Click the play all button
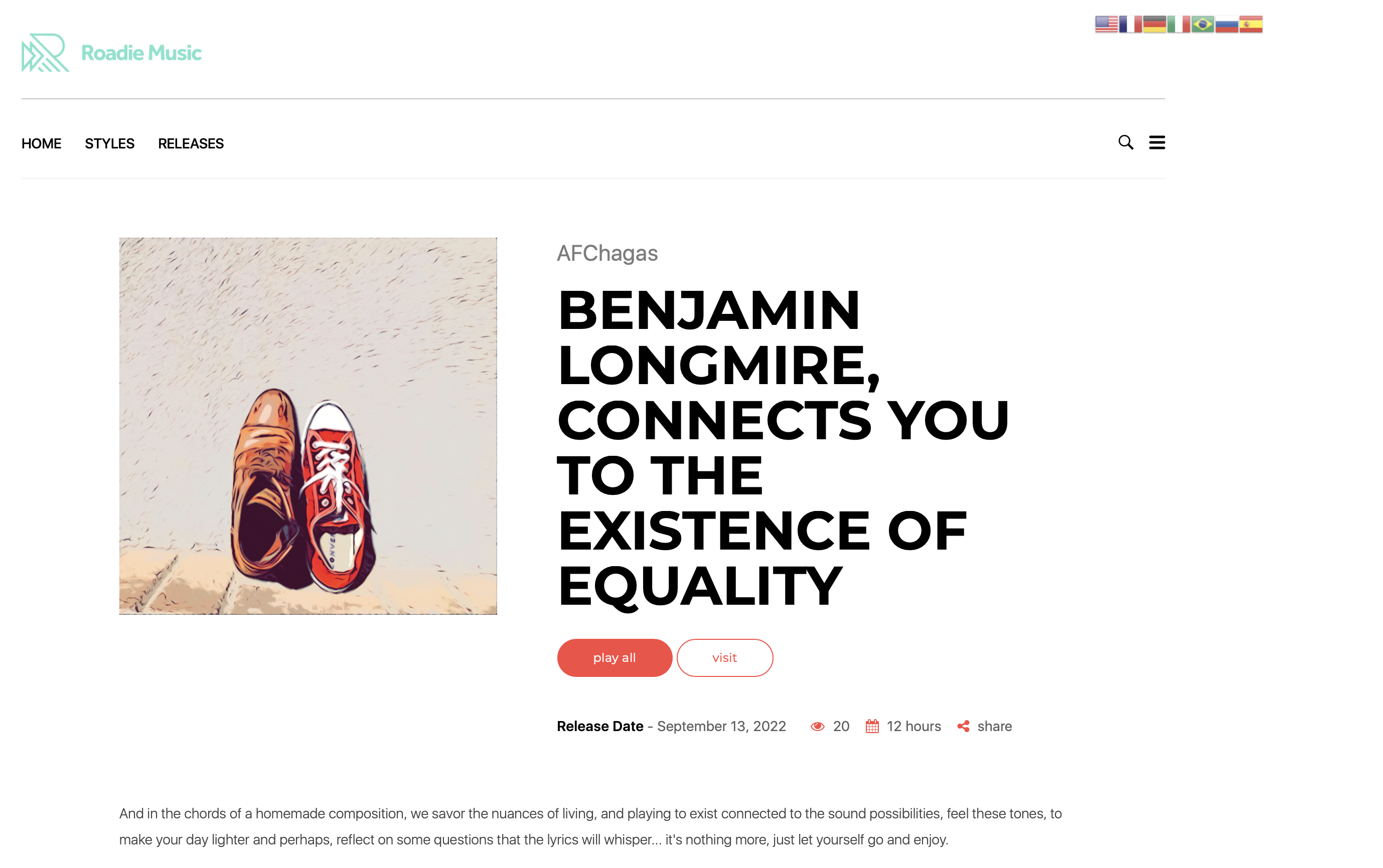 coord(614,658)
